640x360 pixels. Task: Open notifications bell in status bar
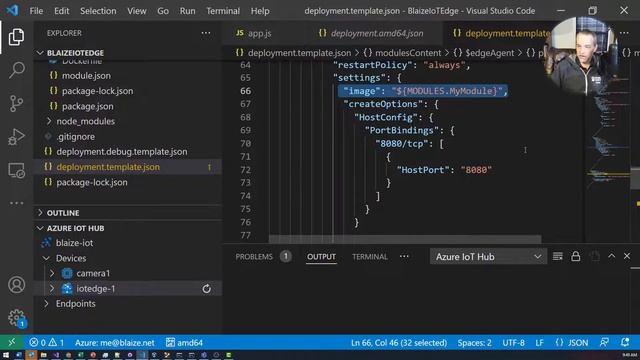(x=625, y=342)
